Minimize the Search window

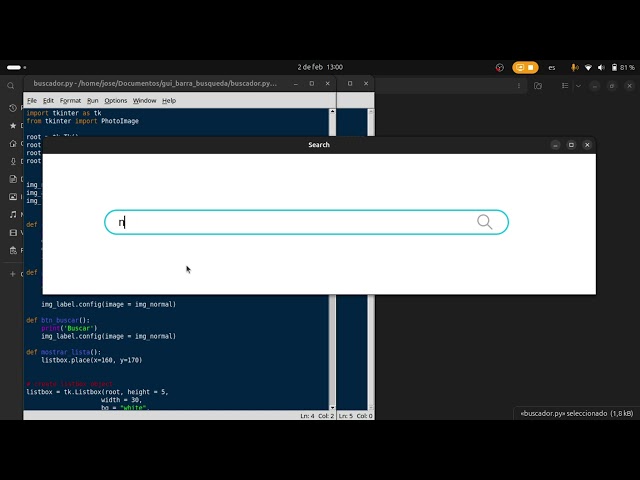[x=555, y=145]
